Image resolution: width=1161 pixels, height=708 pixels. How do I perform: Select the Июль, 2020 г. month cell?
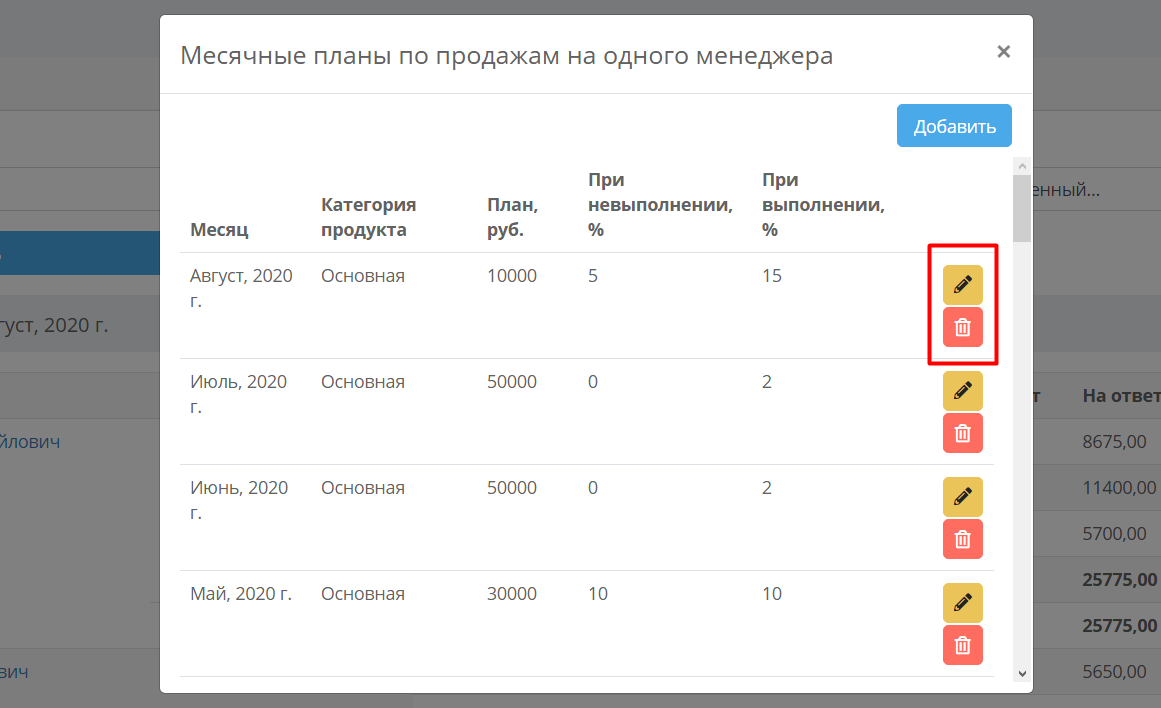pos(238,394)
